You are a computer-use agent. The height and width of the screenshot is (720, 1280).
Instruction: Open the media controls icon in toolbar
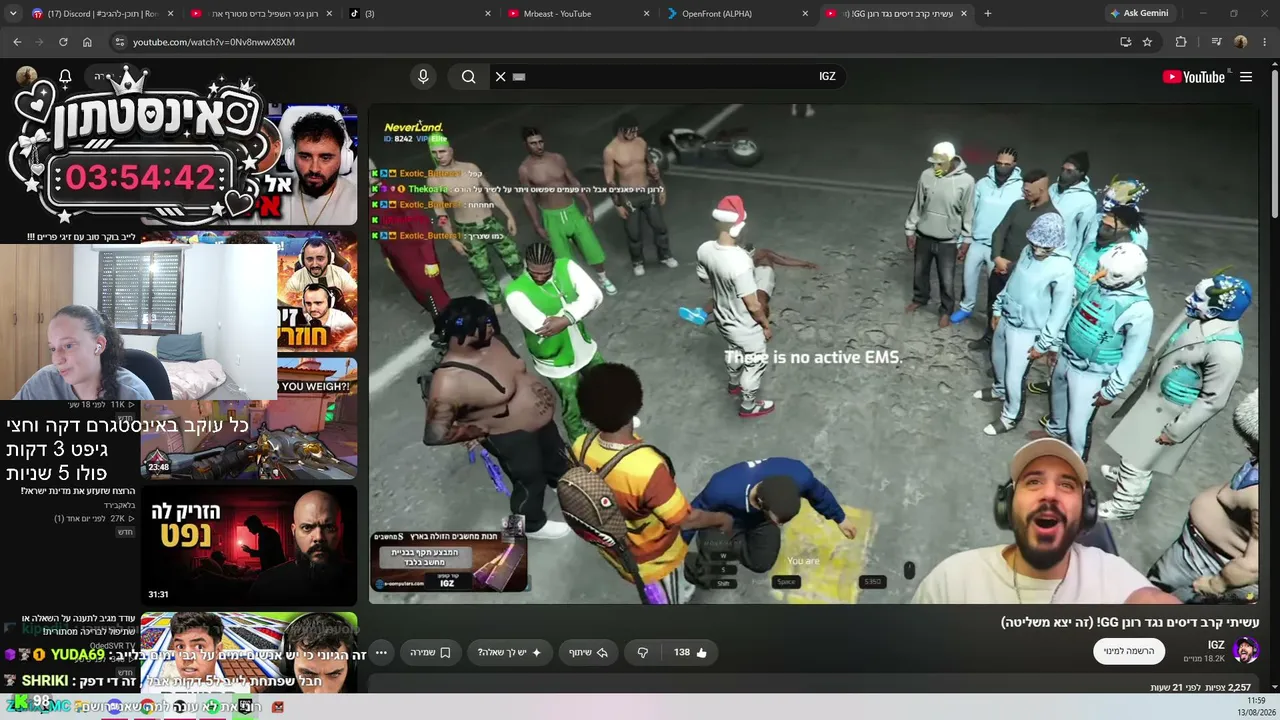(1216, 42)
